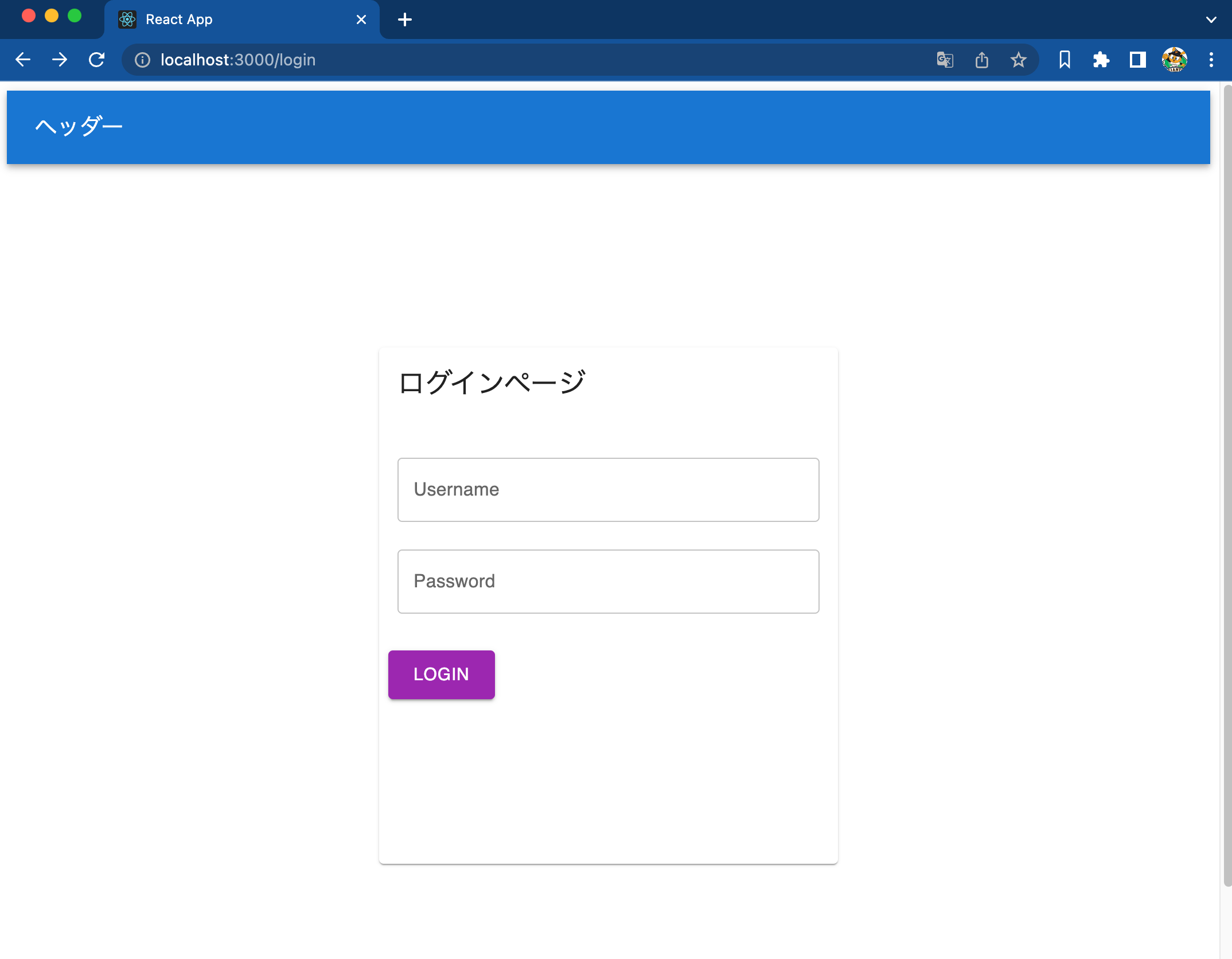Image resolution: width=1232 pixels, height=959 pixels.
Task: Click the Chrome profile avatar
Action: coord(1175,60)
